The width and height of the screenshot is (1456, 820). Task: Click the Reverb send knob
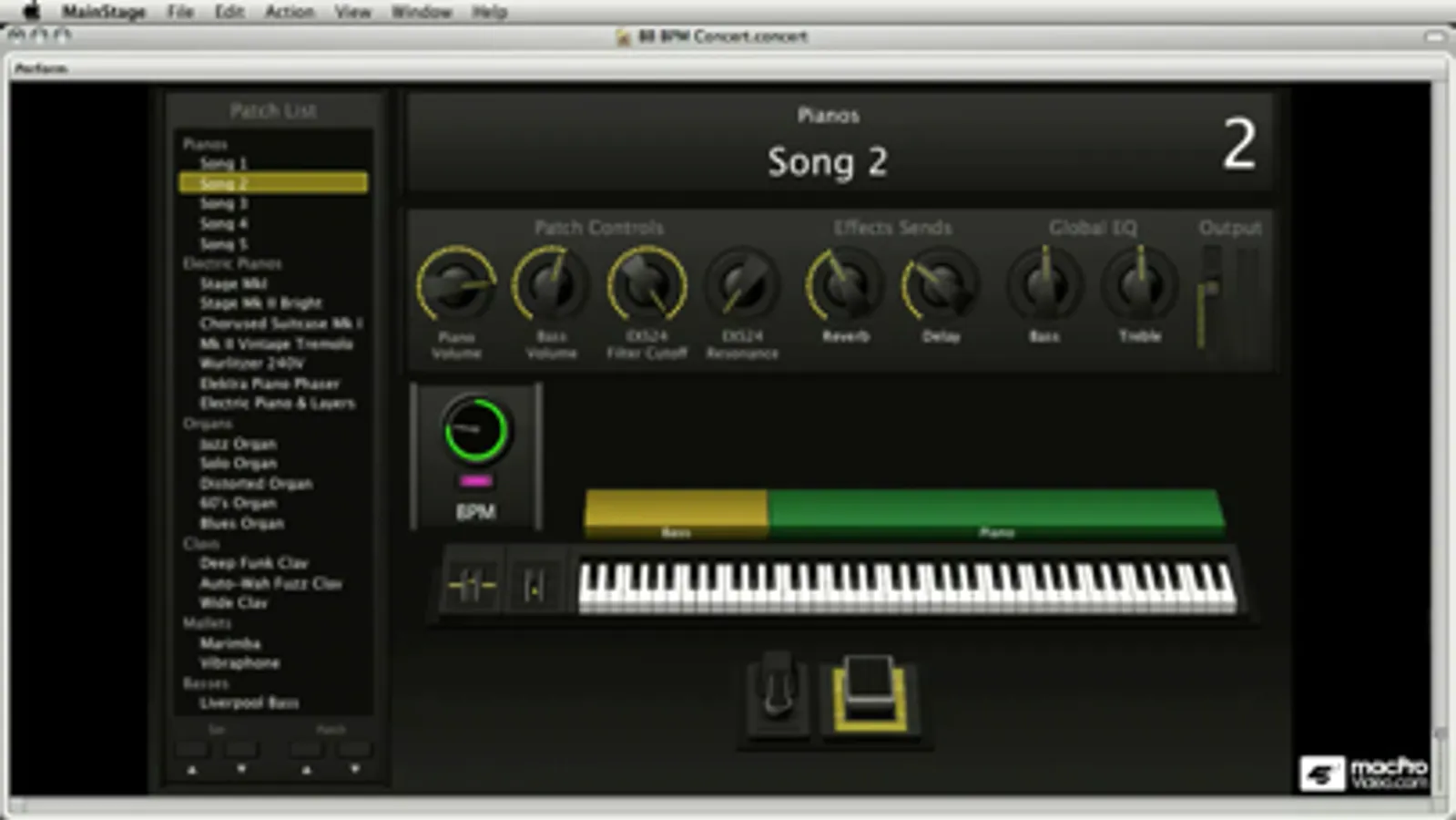845,283
